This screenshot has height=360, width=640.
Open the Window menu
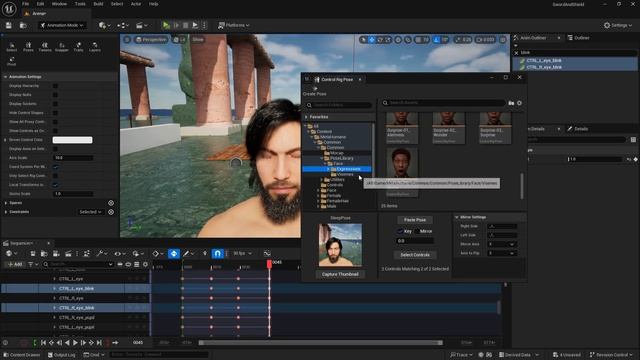point(59,4)
